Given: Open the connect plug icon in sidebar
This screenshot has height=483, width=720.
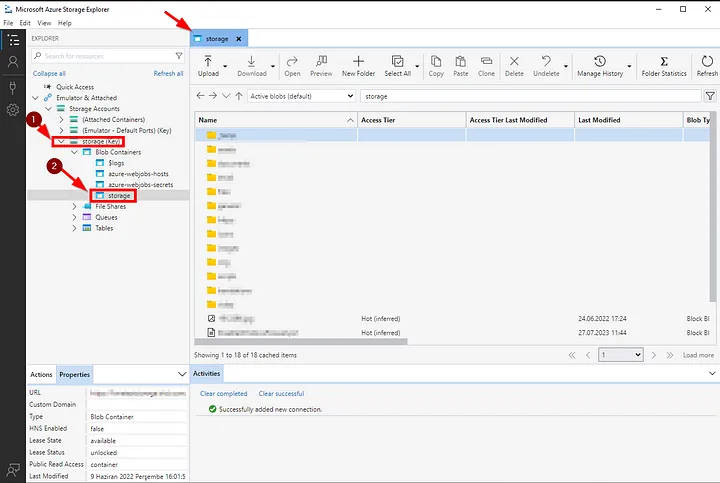Looking at the screenshot, I should [x=13, y=86].
